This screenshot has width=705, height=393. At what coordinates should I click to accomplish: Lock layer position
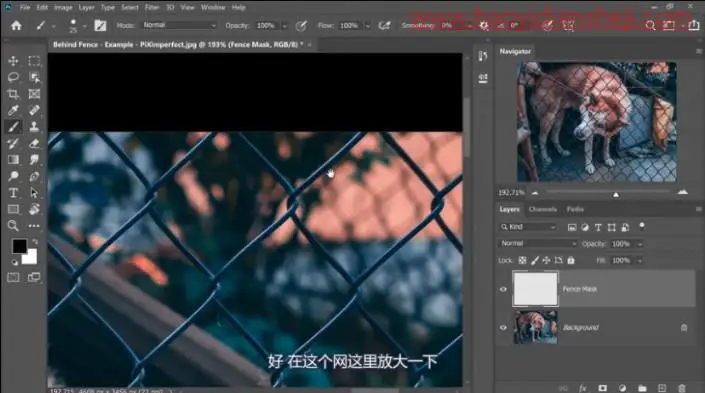pyautogui.click(x=546, y=260)
